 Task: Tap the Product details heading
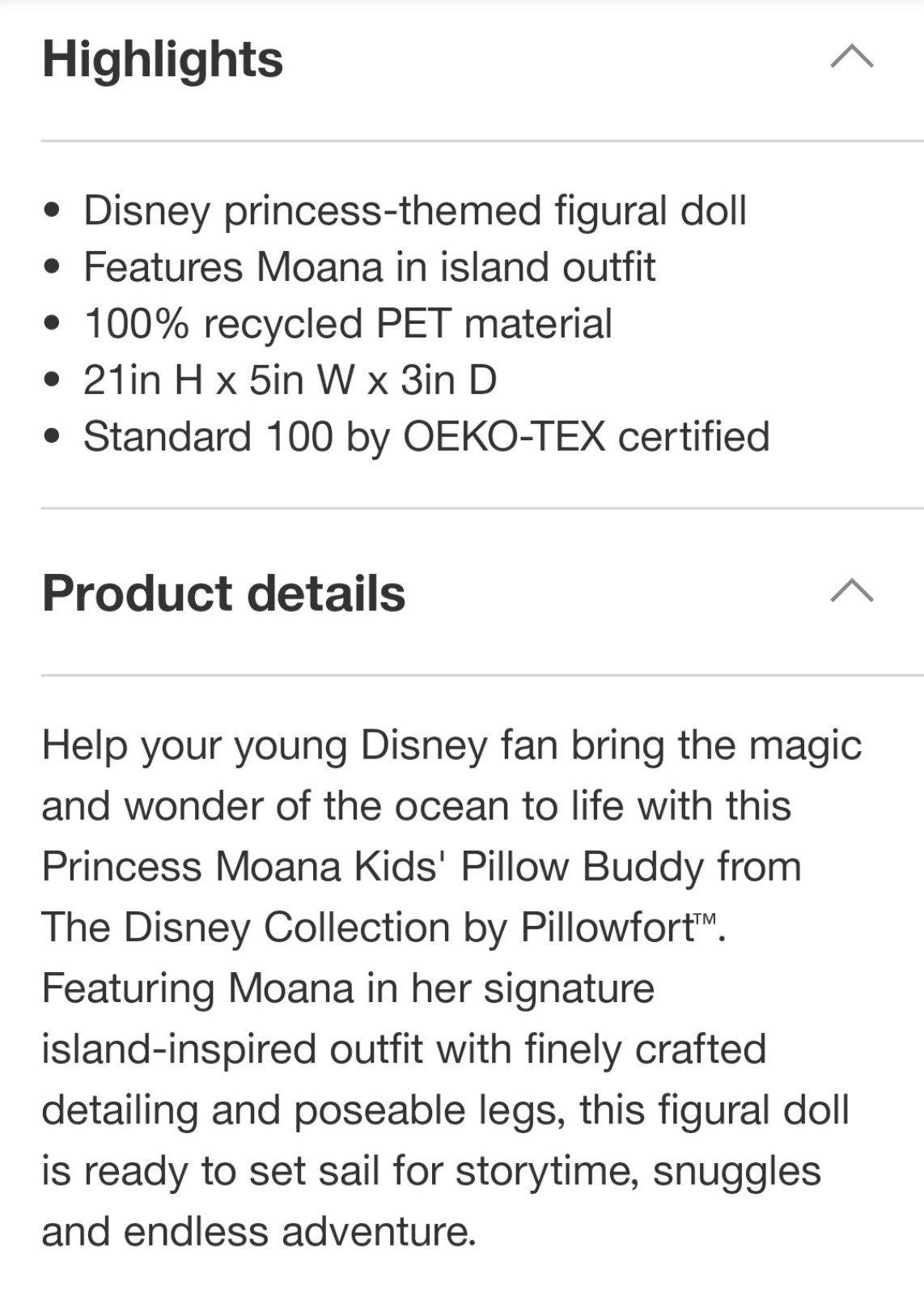[x=223, y=592]
